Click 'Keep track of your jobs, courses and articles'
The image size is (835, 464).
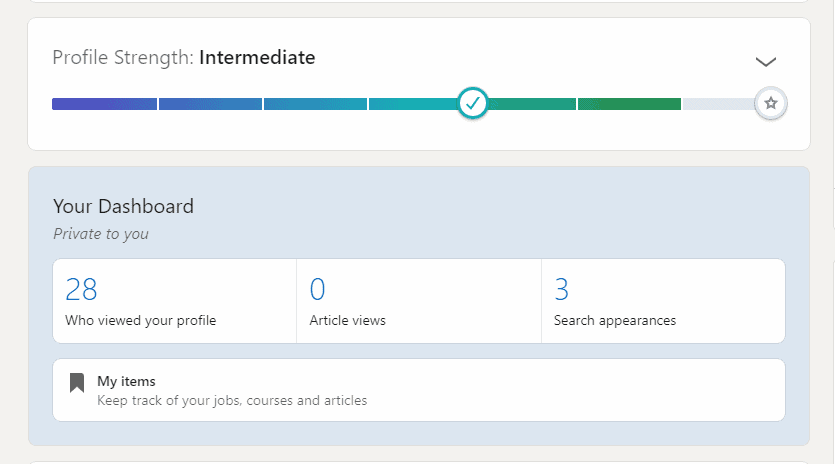click(232, 401)
